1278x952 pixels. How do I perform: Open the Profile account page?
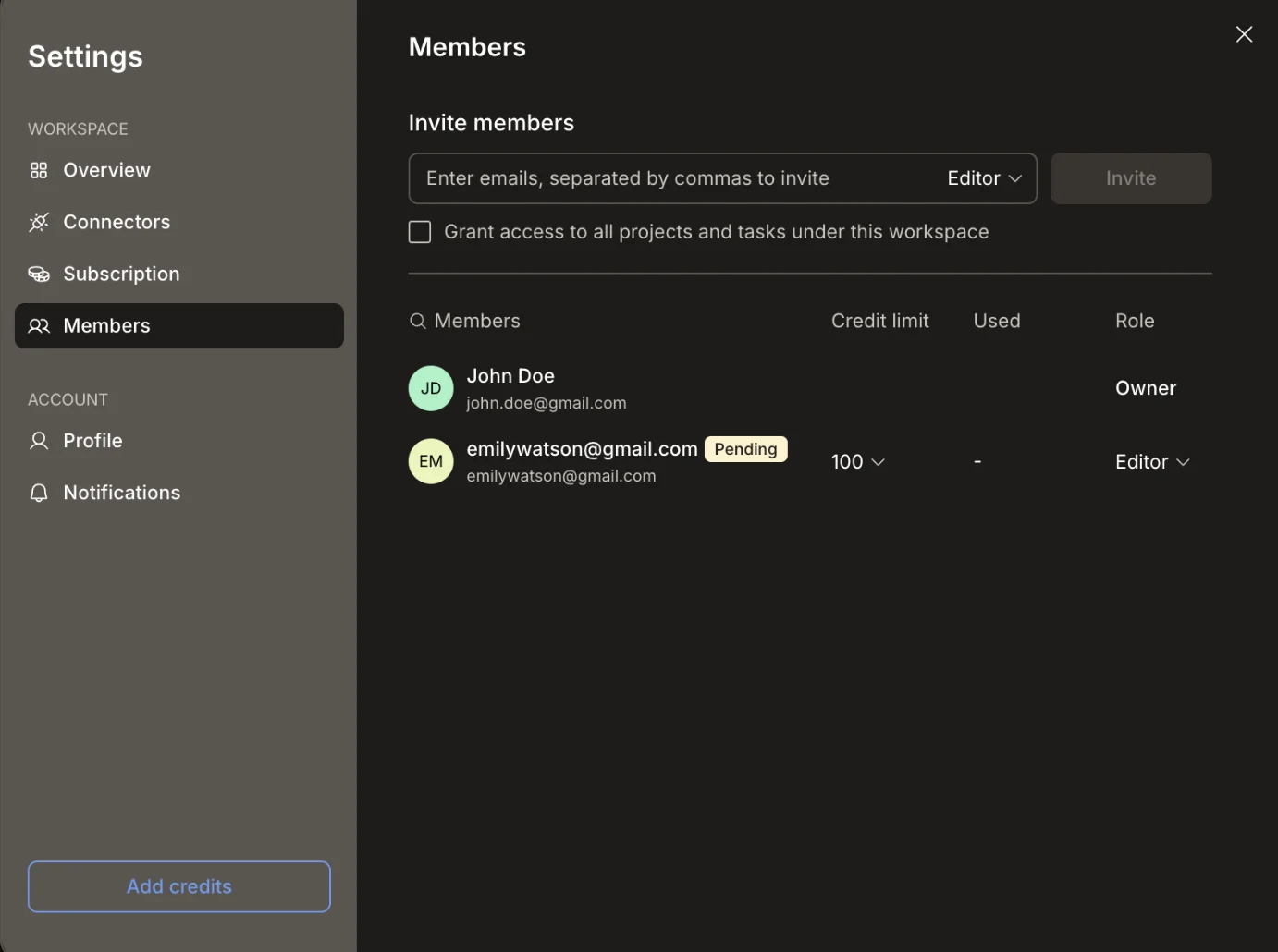point(179,441)
